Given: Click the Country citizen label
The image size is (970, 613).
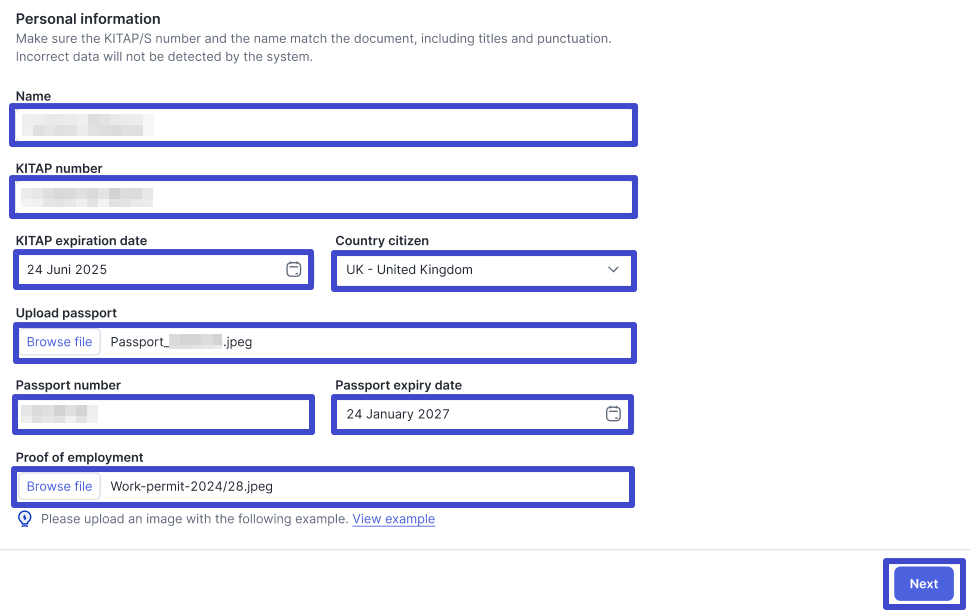Looking at the screenshot, I should (382, 241).
